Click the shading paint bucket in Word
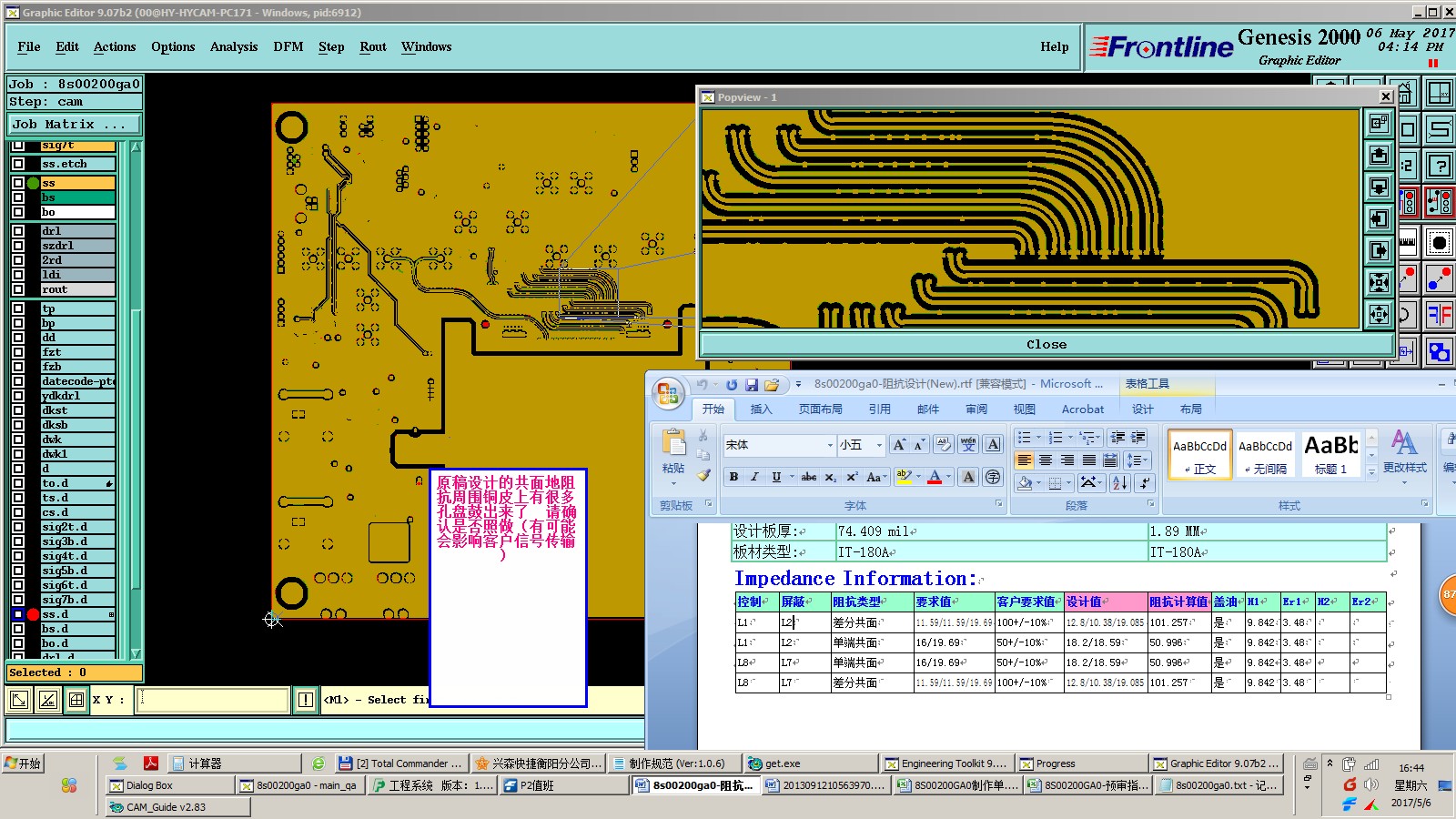 tap(1025, 482)
